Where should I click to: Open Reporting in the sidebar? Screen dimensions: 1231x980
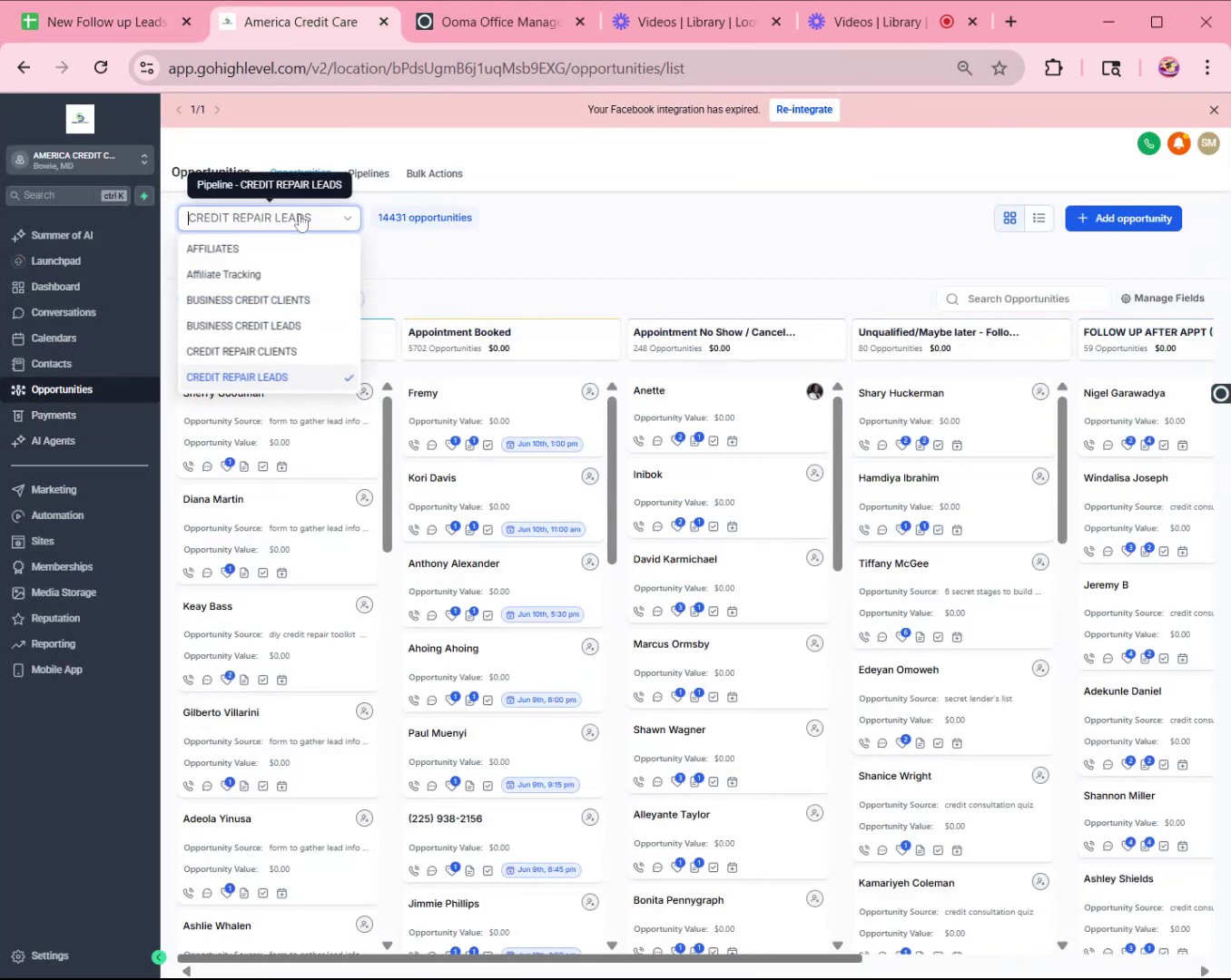(x=53, y=644)
